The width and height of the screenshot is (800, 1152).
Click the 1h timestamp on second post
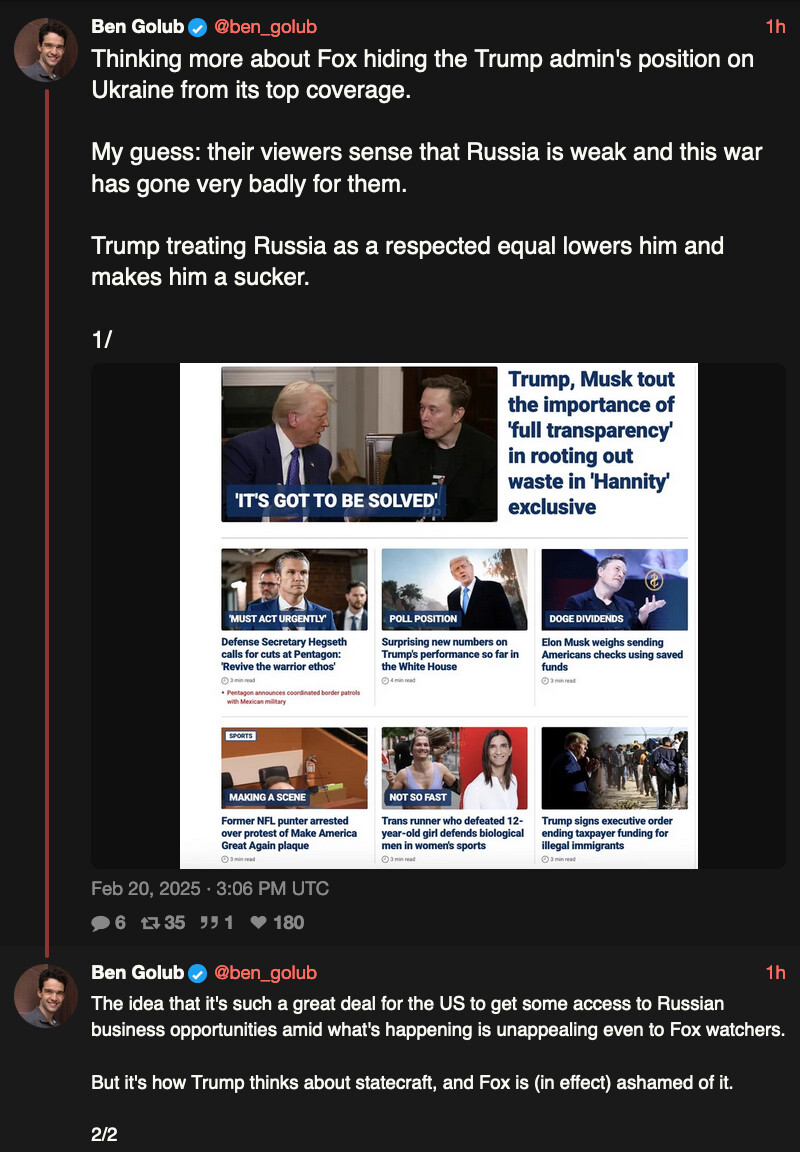click(x=775, y=973)
